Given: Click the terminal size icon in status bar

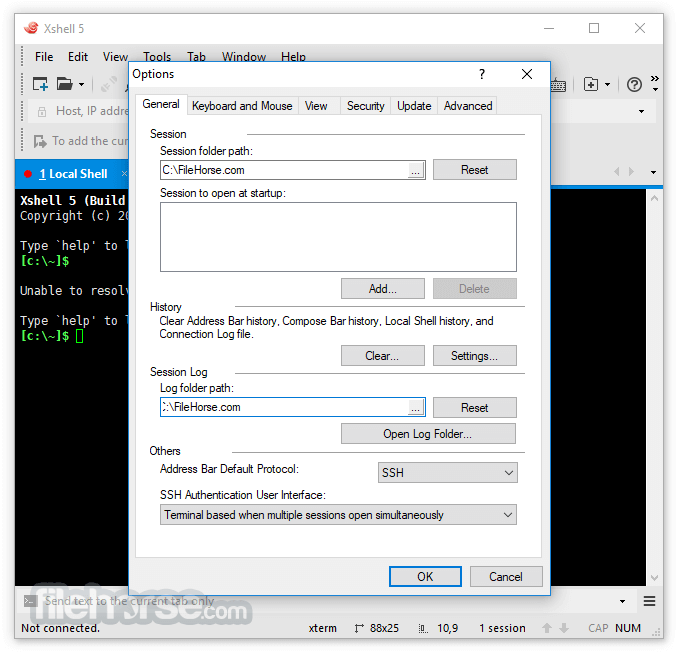Looking at the screenshot, I should (x=359, y=628).
